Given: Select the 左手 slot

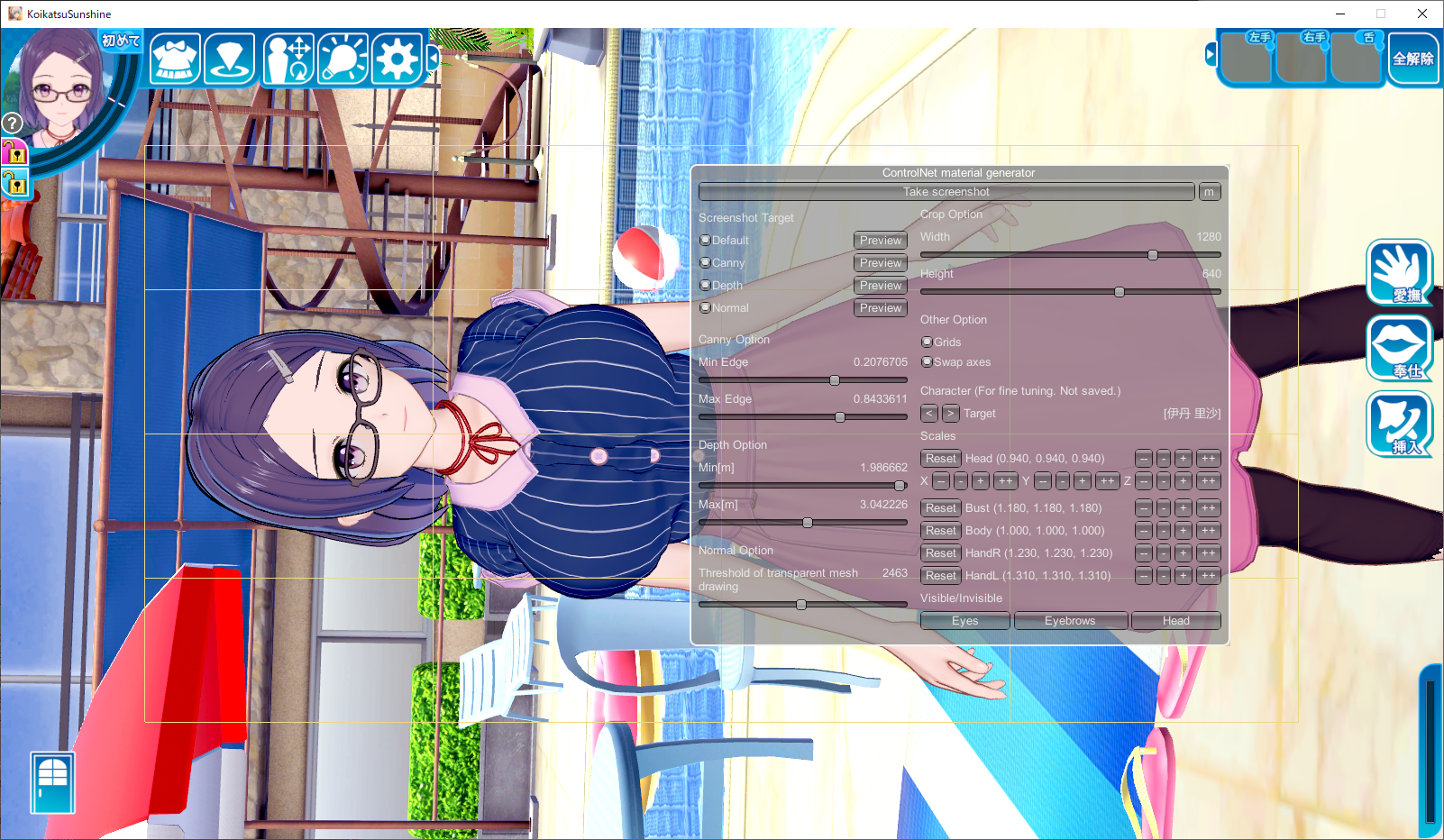Looking at the screenshot, I should pos(1247,59).
